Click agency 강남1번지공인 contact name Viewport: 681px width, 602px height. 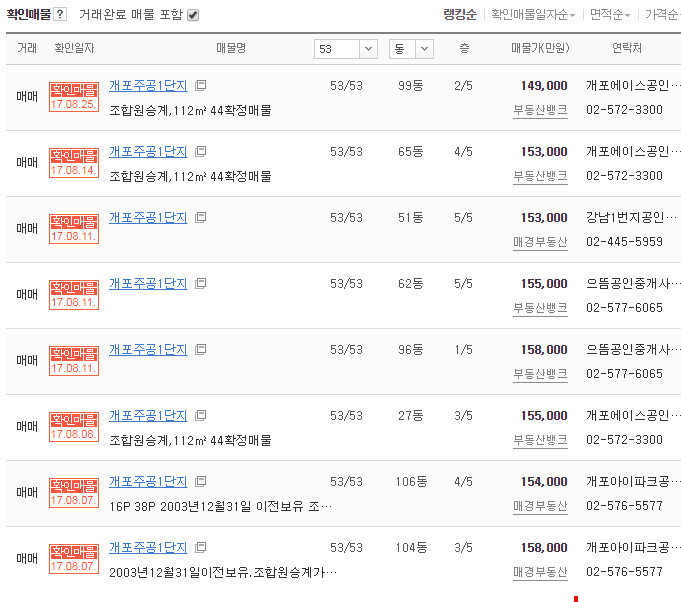coord(632,217)
